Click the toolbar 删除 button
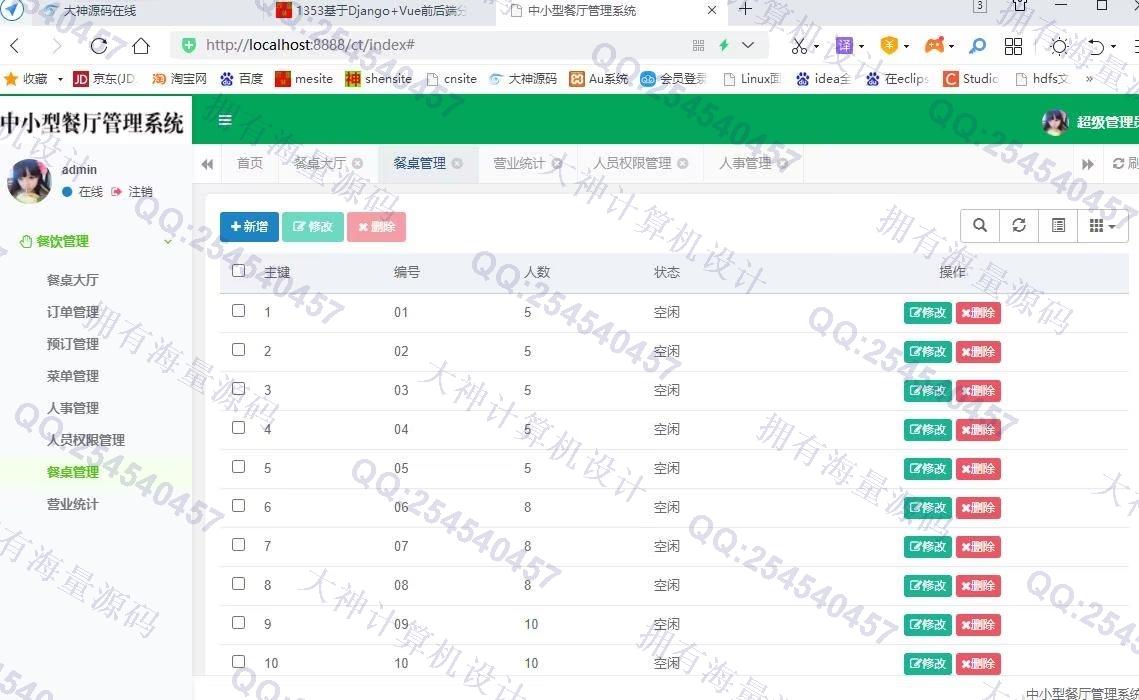The height and width of the screenshot is (700, 1139). click(376, 227)
